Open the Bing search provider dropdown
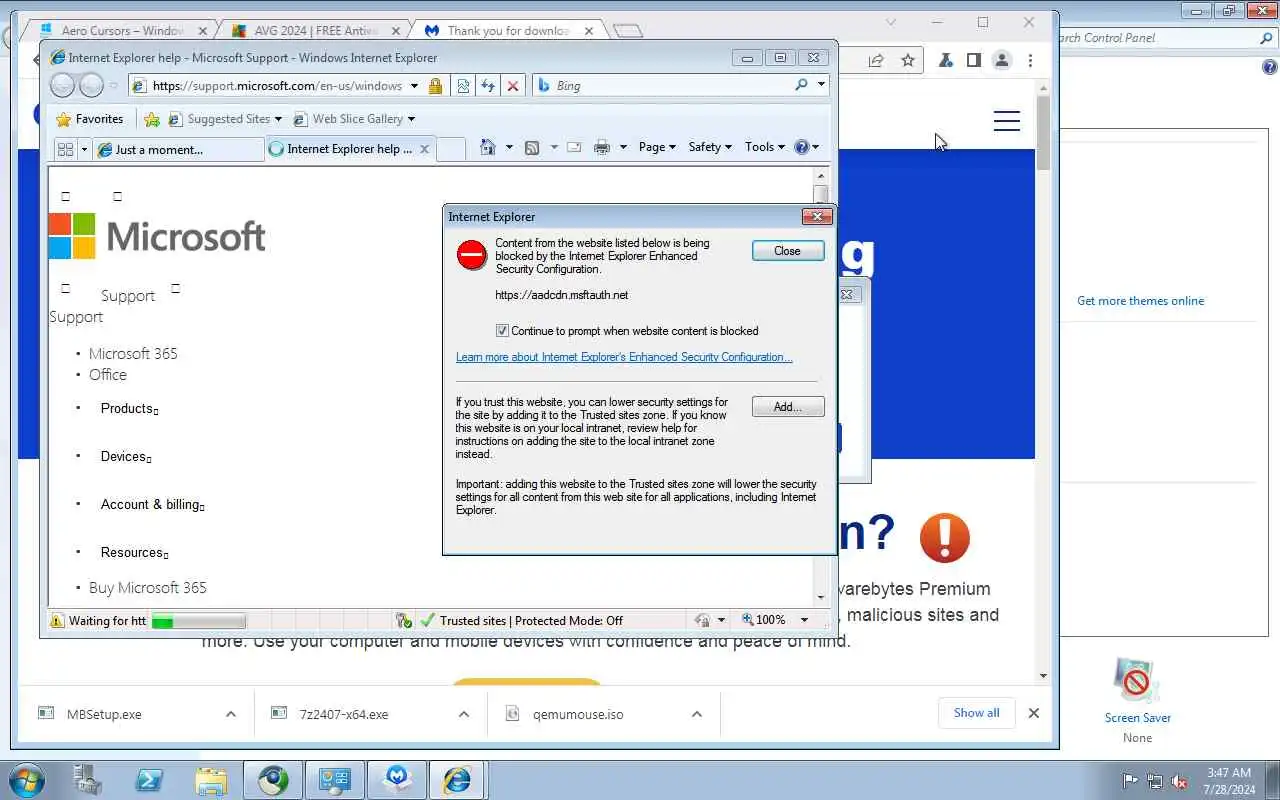1280x800 pixels. coord(821,85)
